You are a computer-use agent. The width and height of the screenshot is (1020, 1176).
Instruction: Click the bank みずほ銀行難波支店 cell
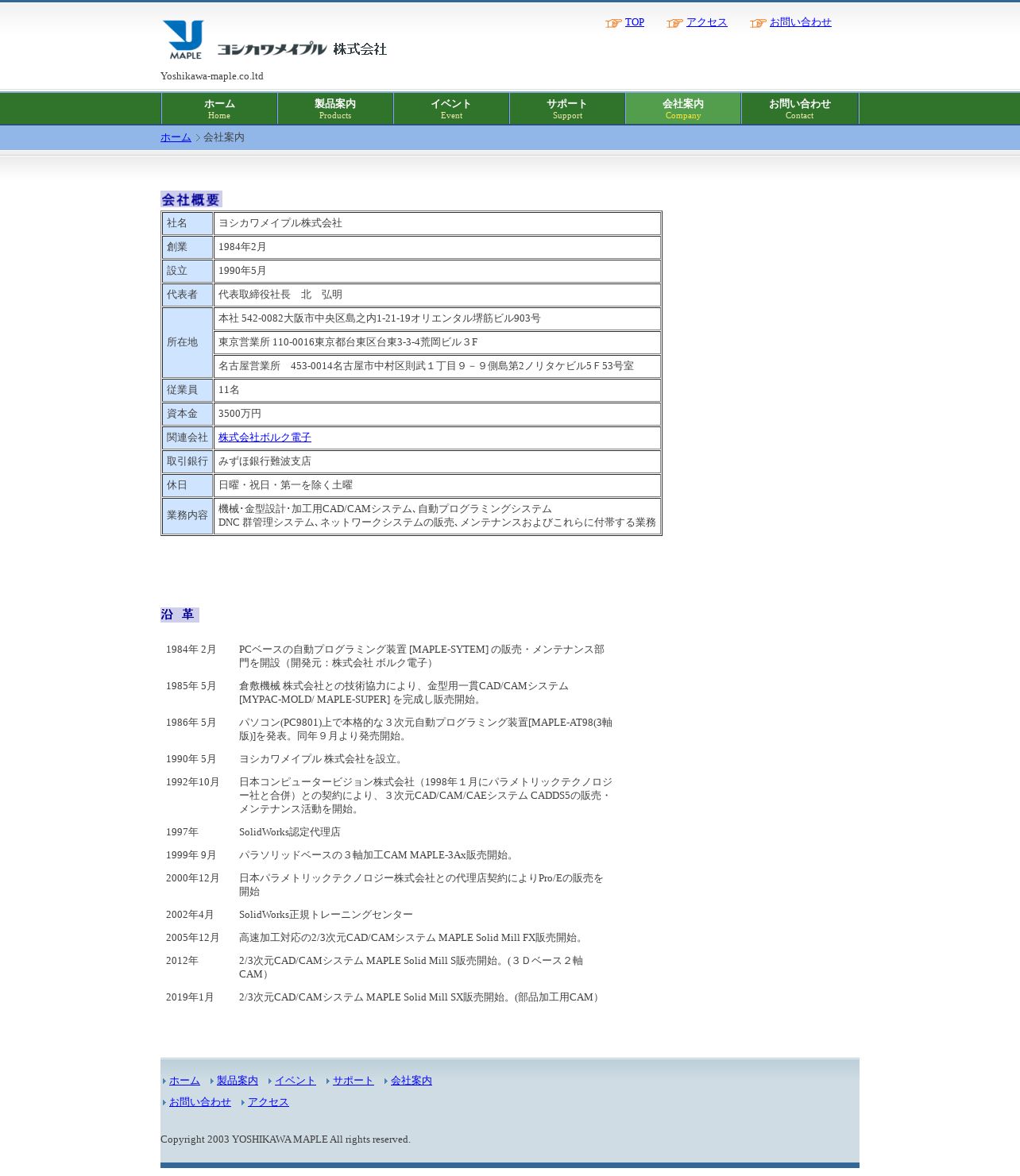click(x=437, y=461)
